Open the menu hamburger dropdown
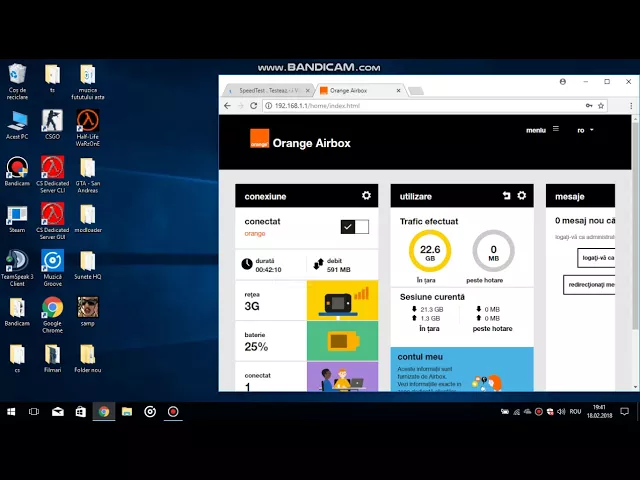This screenshot has width=640, height=480. point(542,130)
